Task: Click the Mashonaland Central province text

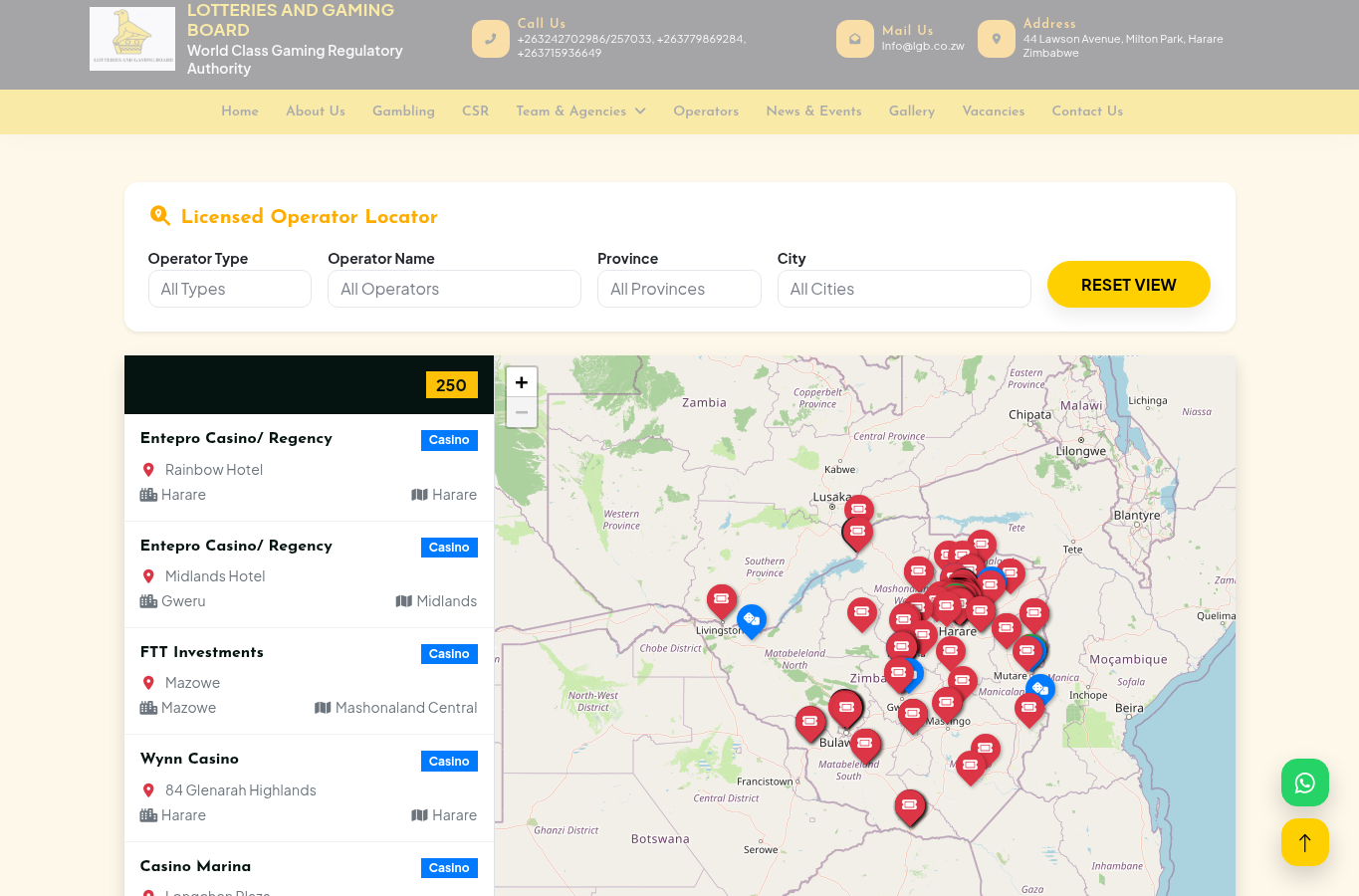Action: (x=406, y=708)
